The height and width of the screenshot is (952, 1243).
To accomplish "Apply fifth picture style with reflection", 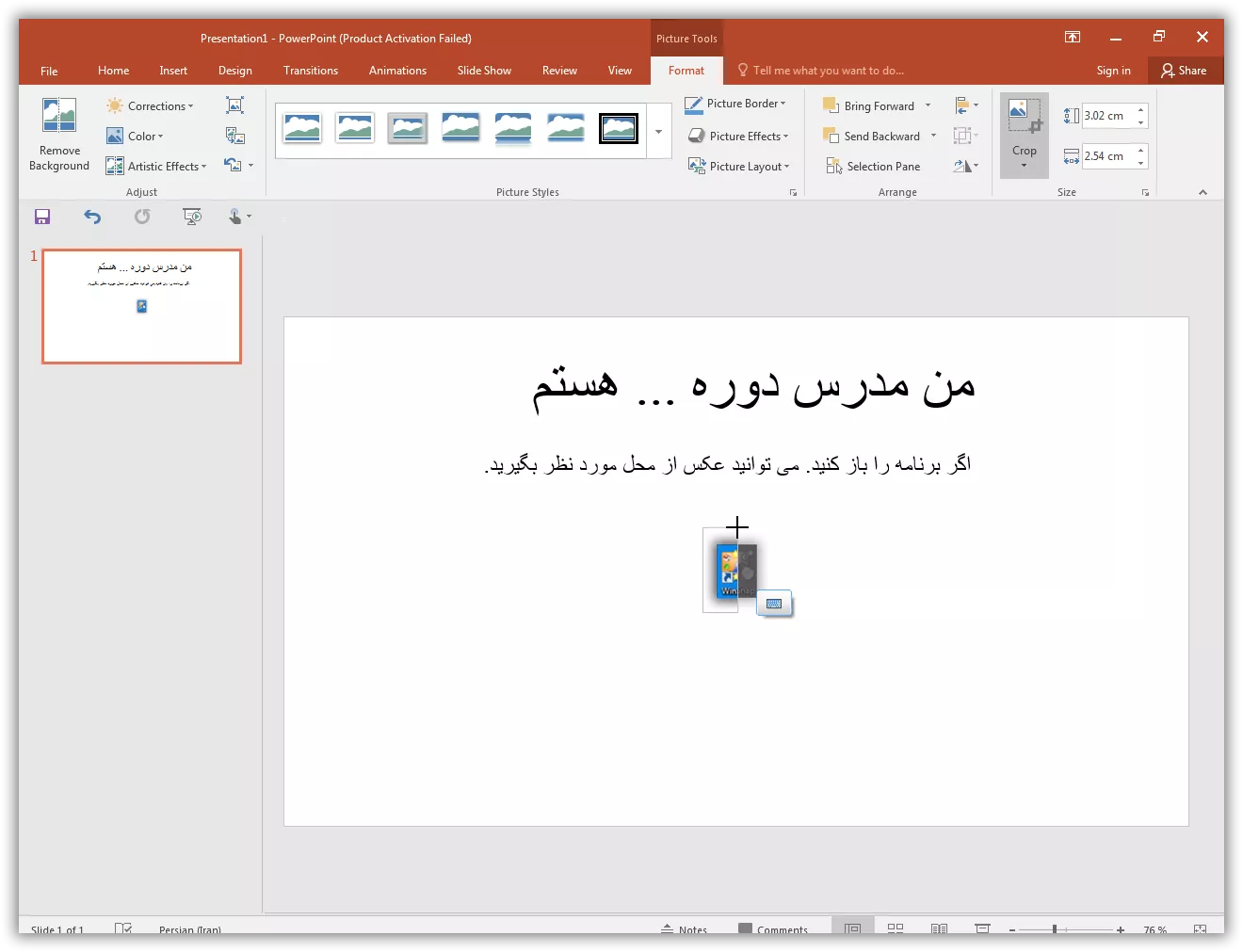I will pos(513,128).
